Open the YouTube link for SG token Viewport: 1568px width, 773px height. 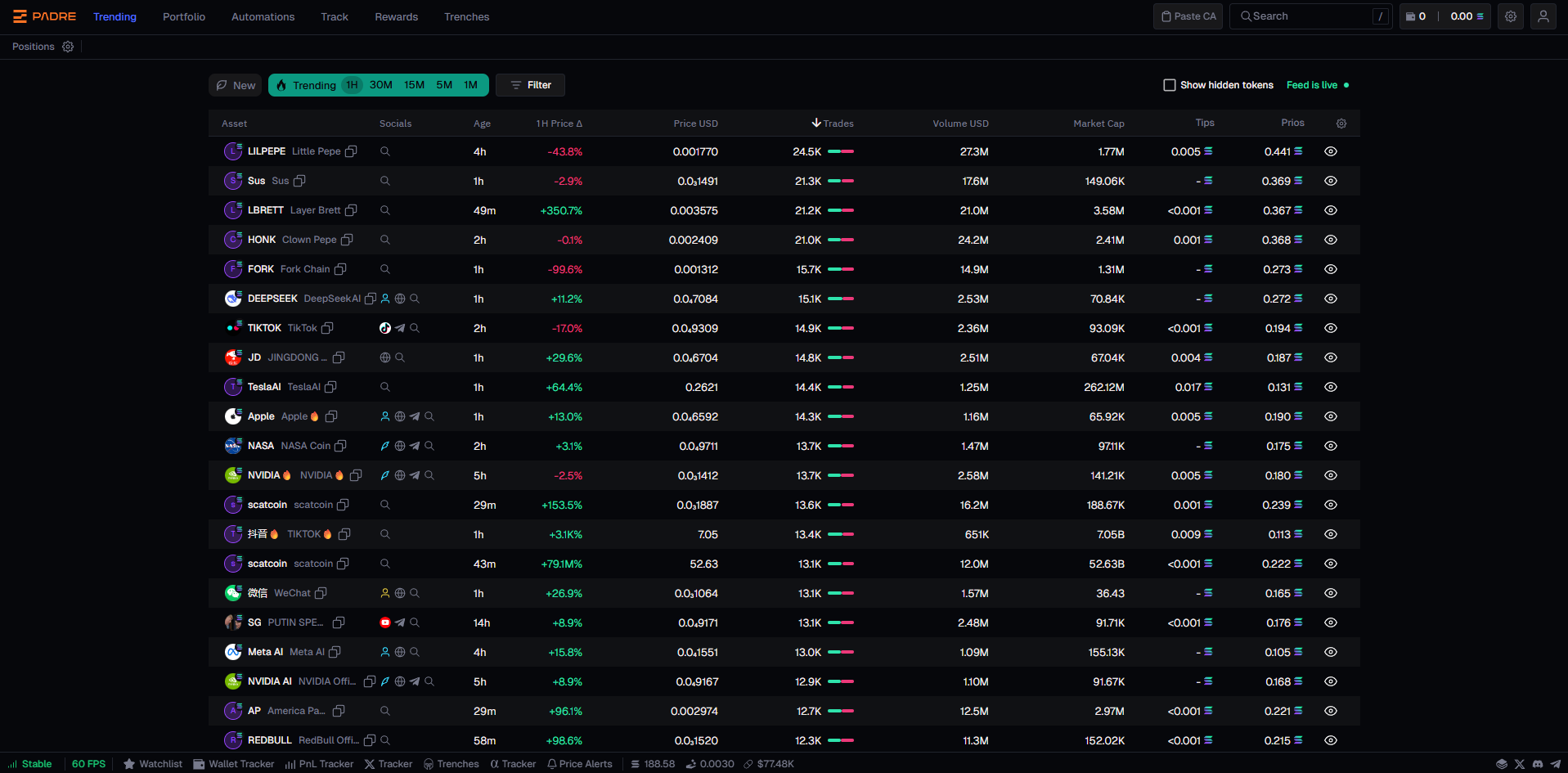[385, 622]
